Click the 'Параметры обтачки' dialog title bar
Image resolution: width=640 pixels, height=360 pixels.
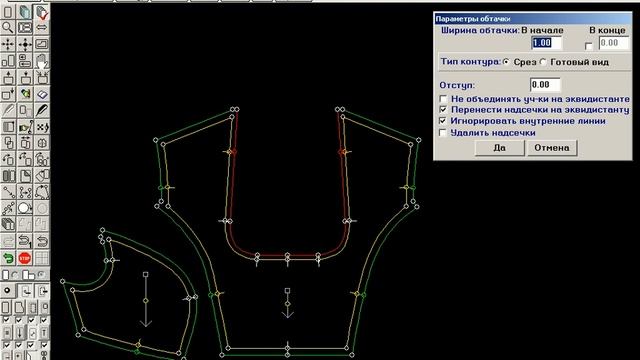point(533,18)
